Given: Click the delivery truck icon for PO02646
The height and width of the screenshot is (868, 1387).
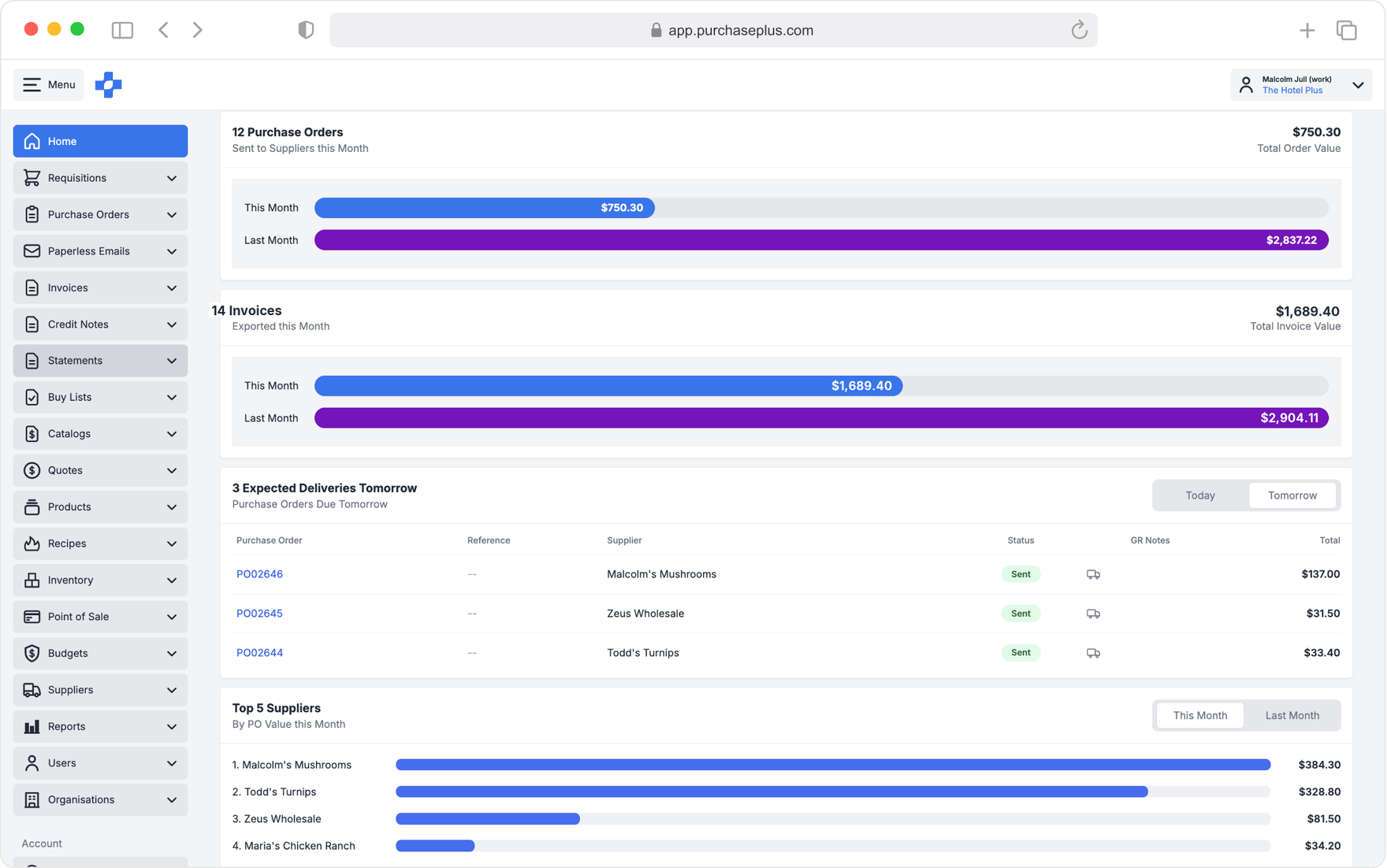Looking at the screenshot, I should [1093, 574].
